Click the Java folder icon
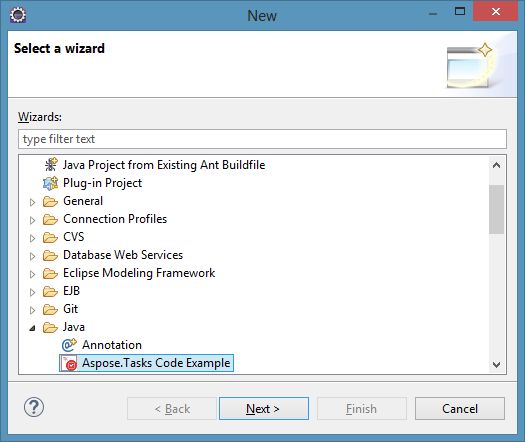Viewport: 525px width, 442px height. point(50,327)
